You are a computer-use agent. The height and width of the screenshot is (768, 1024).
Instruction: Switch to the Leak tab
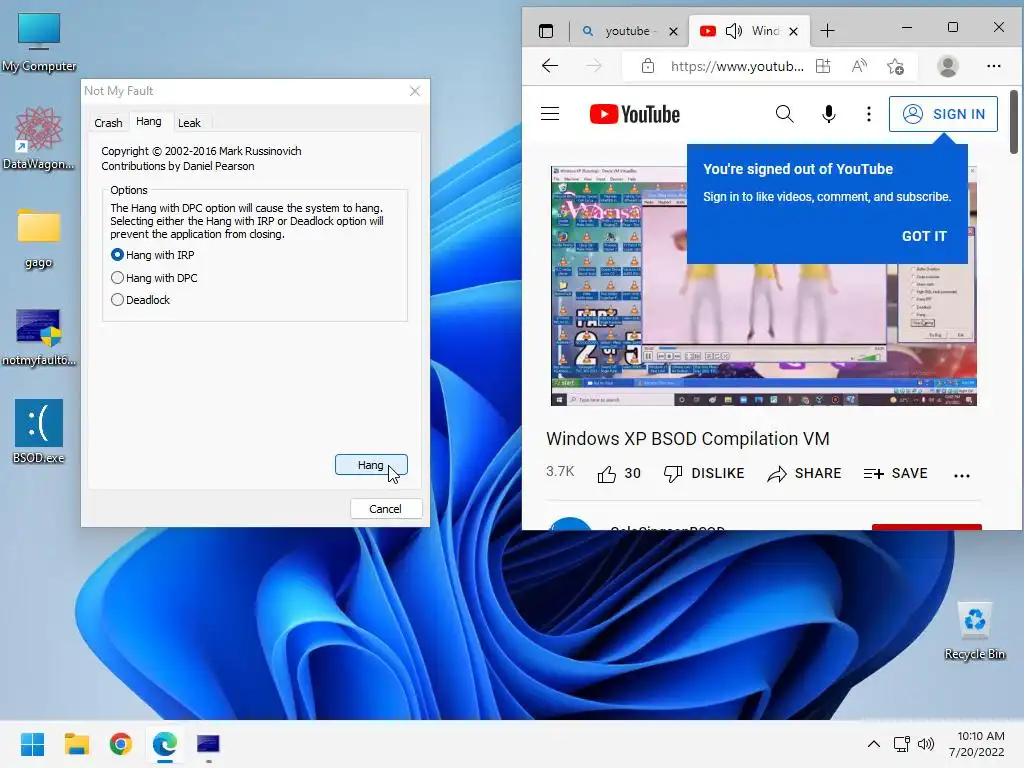pyautogui.click(x=189, y=123)
